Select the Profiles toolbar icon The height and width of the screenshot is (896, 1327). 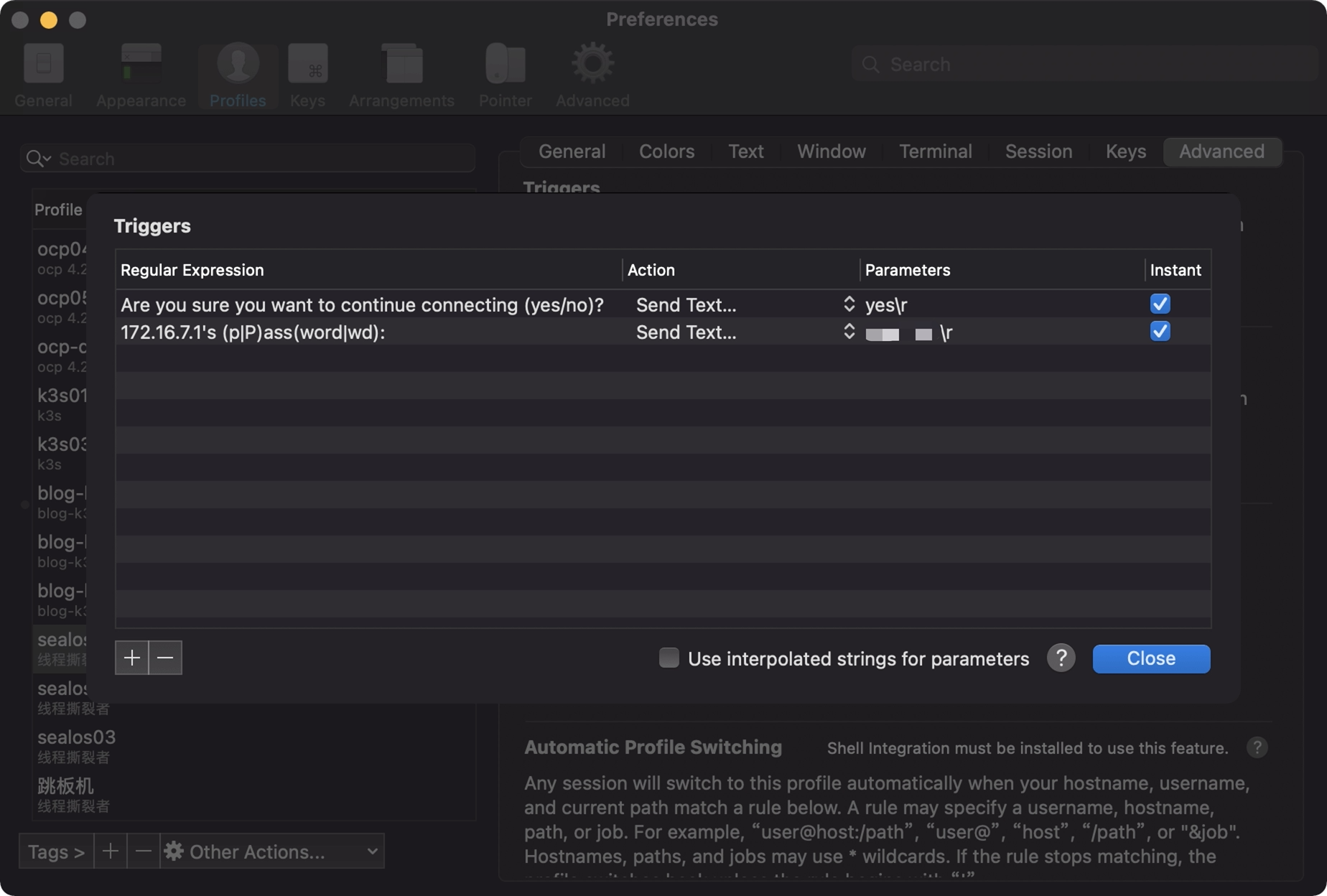238,75
